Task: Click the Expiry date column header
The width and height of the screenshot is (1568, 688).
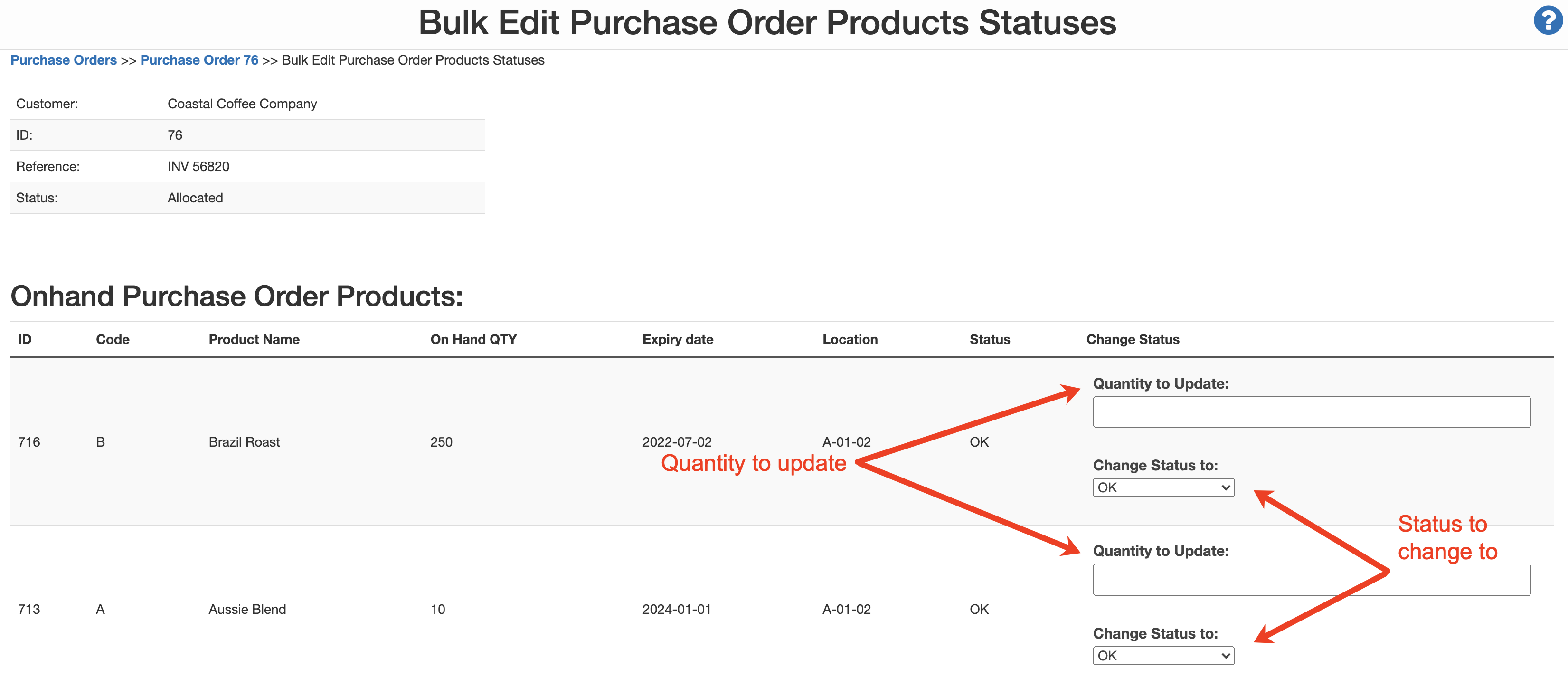Action: [x=678, y=340]
